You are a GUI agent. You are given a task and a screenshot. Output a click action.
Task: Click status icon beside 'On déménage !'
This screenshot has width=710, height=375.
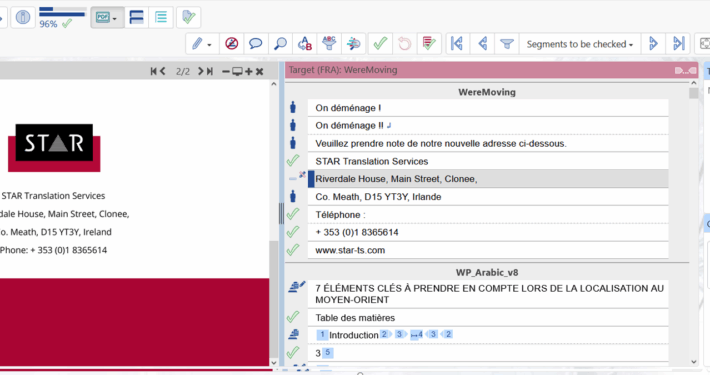coord(293,107)
